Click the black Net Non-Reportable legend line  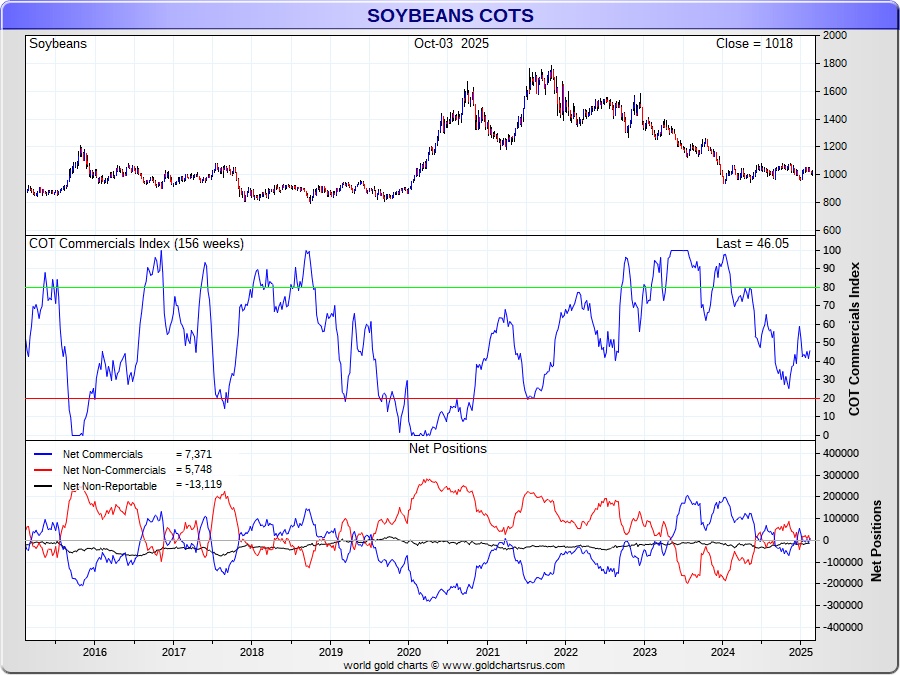(x=43, y=486)
